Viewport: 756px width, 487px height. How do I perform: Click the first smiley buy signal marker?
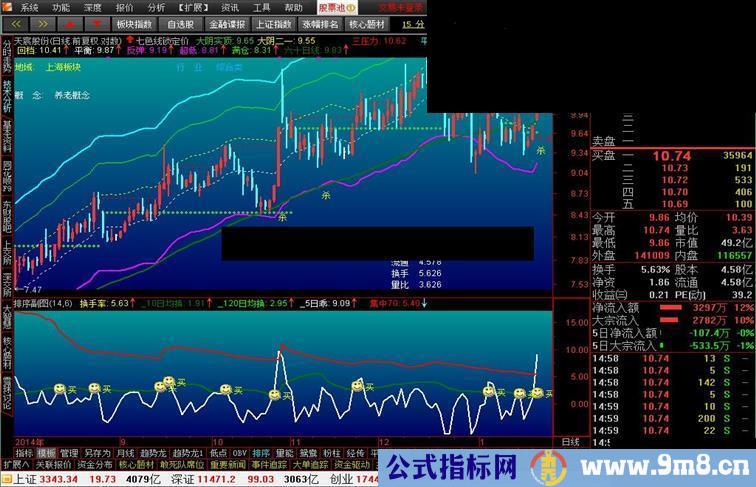click(x=59, y=387)
